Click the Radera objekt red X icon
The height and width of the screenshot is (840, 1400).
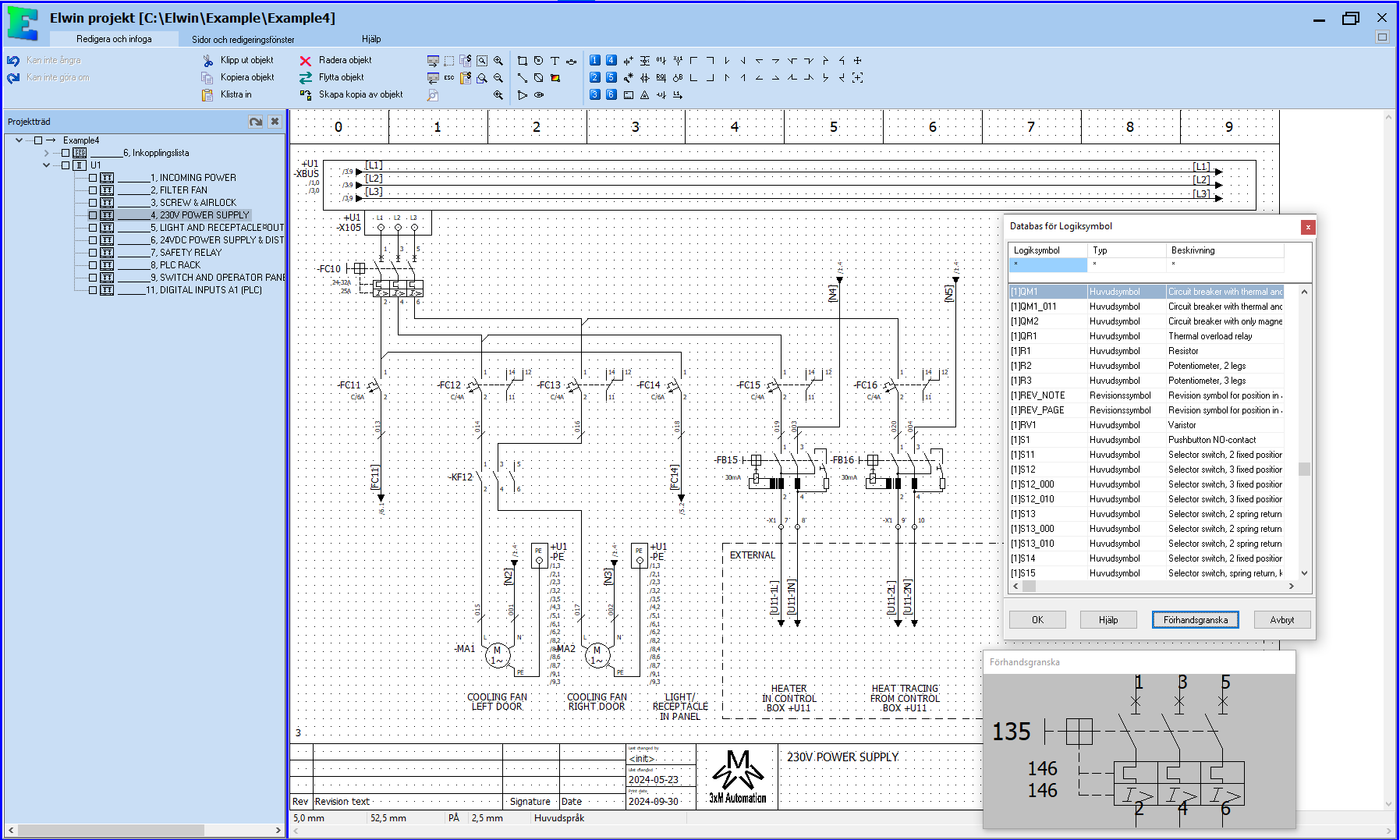click(x=304, y=61)
